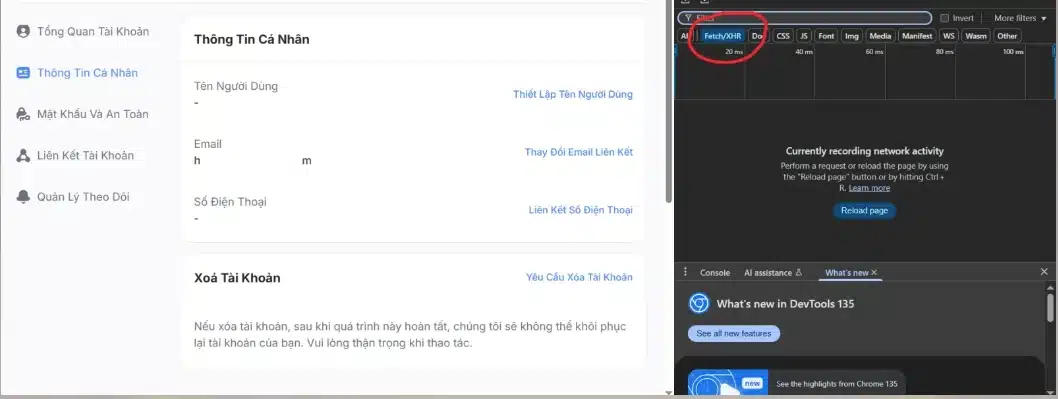1058x399 pixels.
Task: Click the network Filter input field
Action: [804, 18]
